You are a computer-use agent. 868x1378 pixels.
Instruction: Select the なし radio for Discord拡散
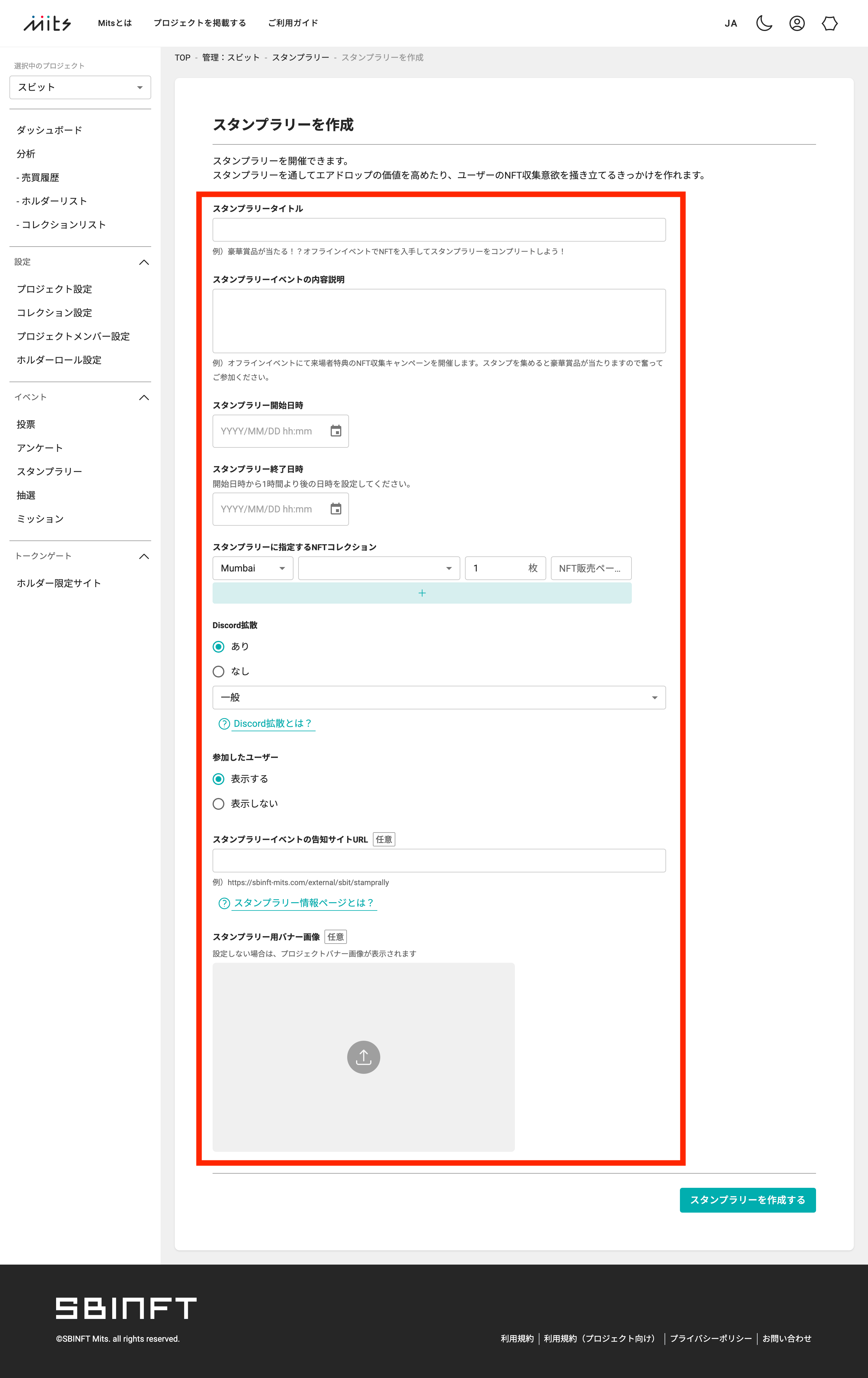pos(218,671)
